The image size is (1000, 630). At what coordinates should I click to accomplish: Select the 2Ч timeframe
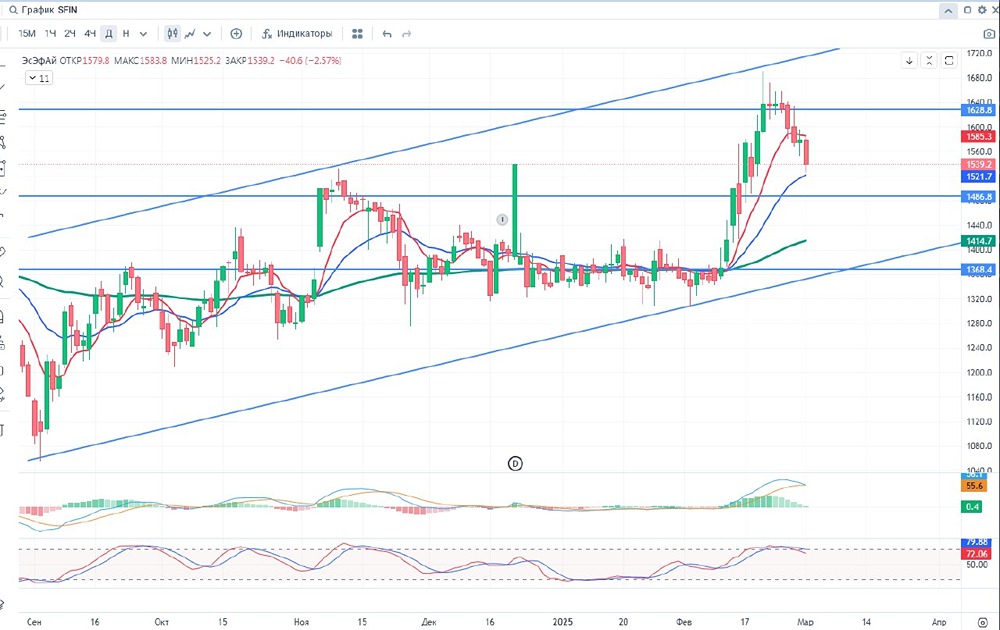[x=70, y=34]
